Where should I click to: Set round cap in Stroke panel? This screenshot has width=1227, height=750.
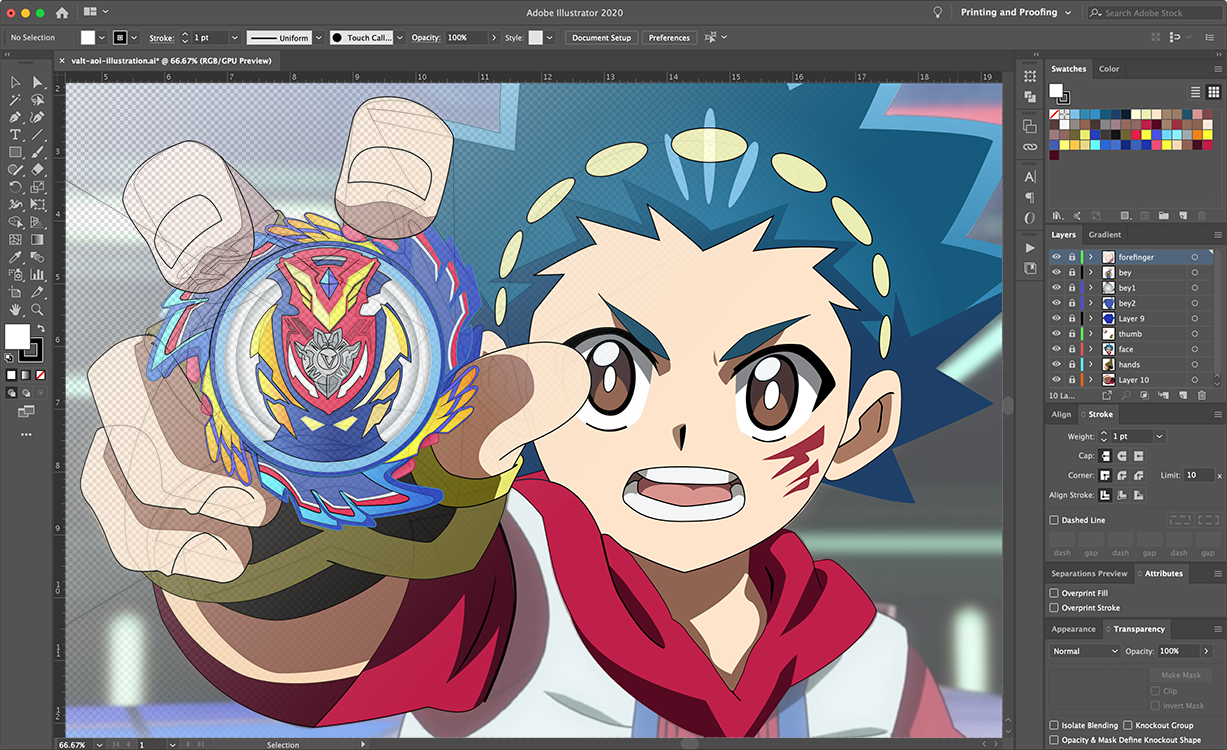click(x=1121, y=456)
